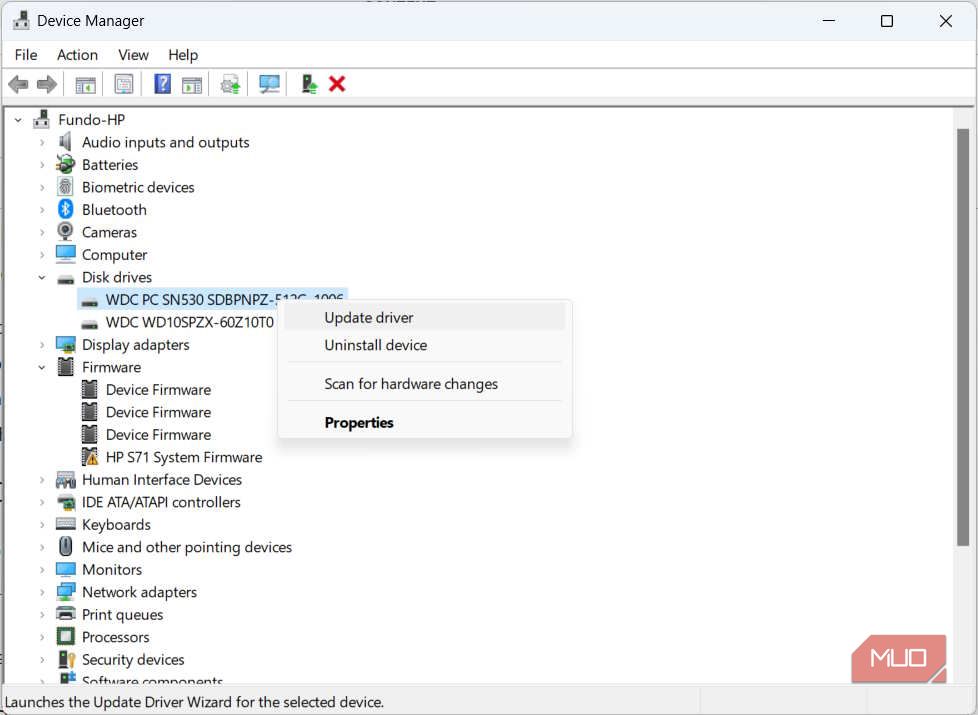Click the Forward arrow toolbar icon
This screenshot has height=715, width=978.
point(47,84)
